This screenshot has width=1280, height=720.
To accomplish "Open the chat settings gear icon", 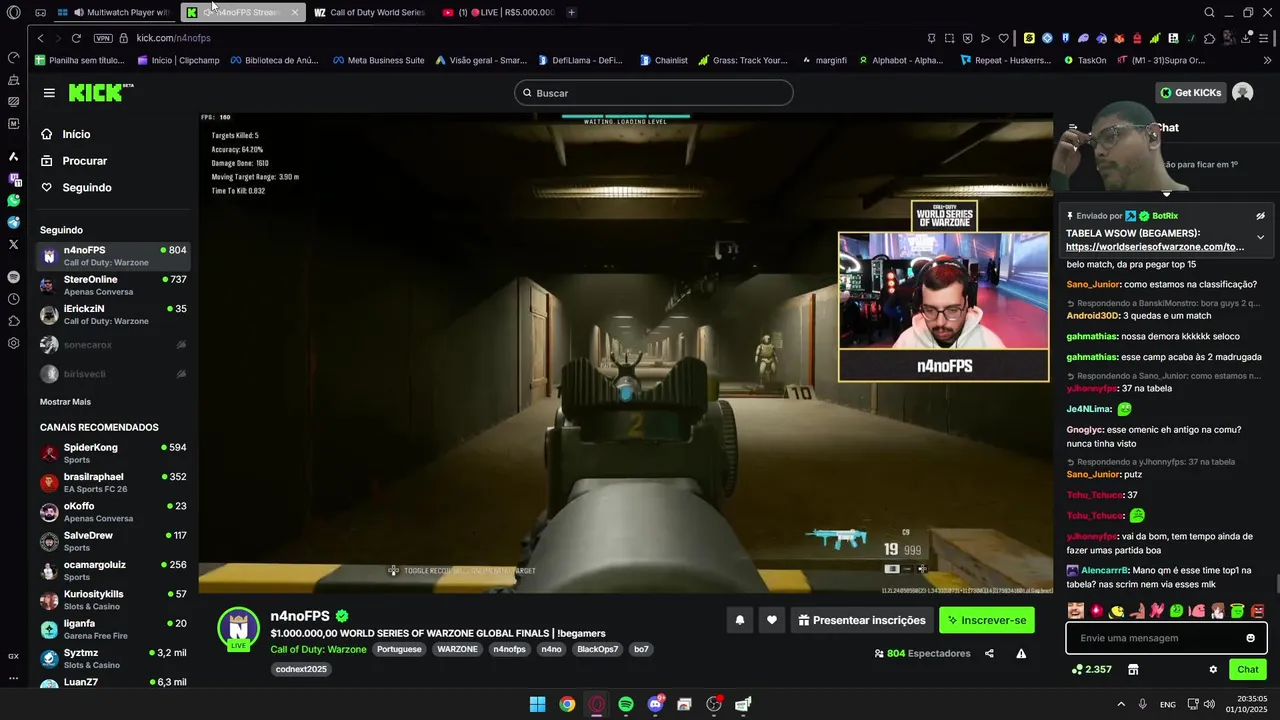I will click(1213, 669).
